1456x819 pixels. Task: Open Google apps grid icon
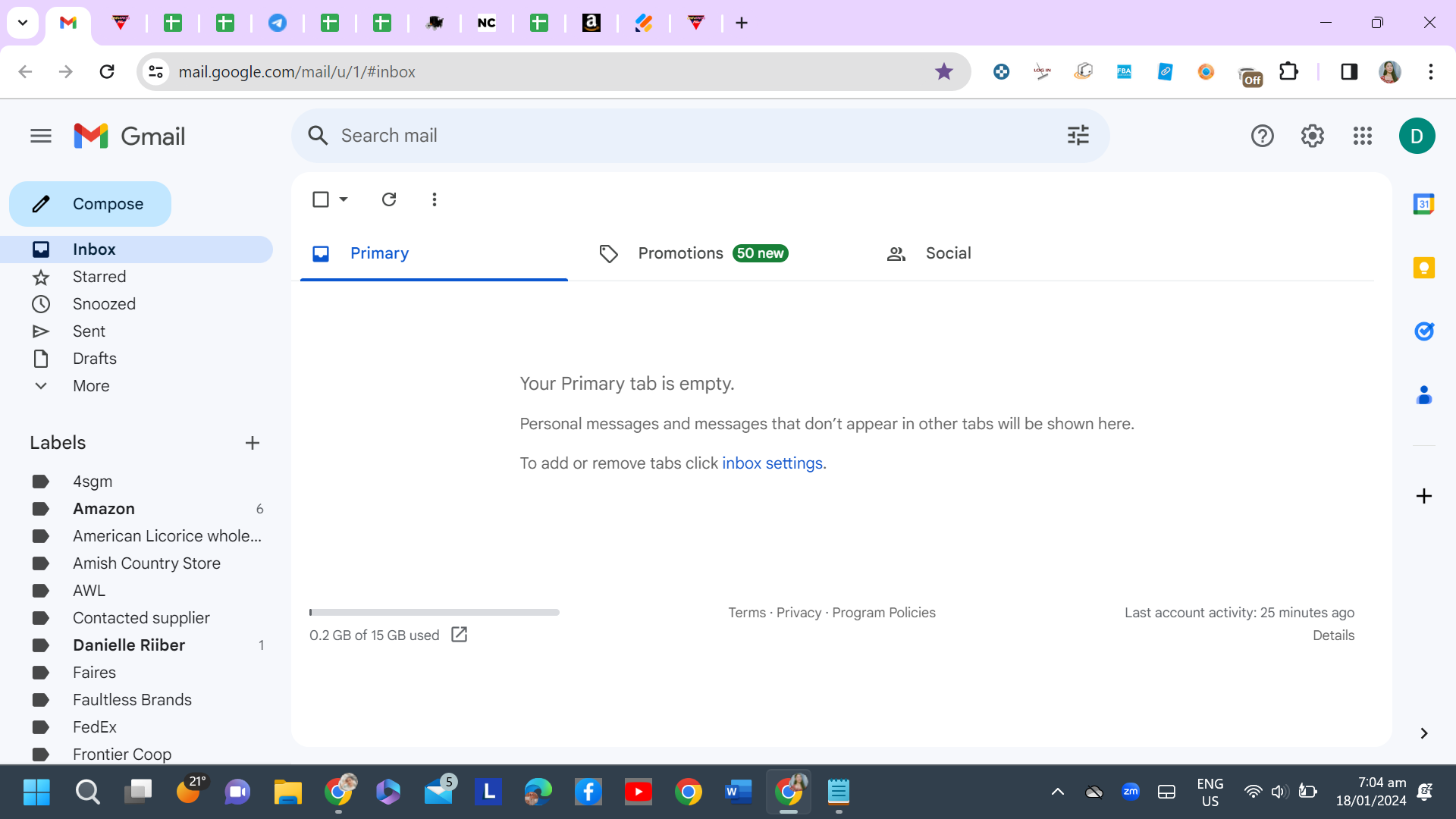click(1362, 136)
